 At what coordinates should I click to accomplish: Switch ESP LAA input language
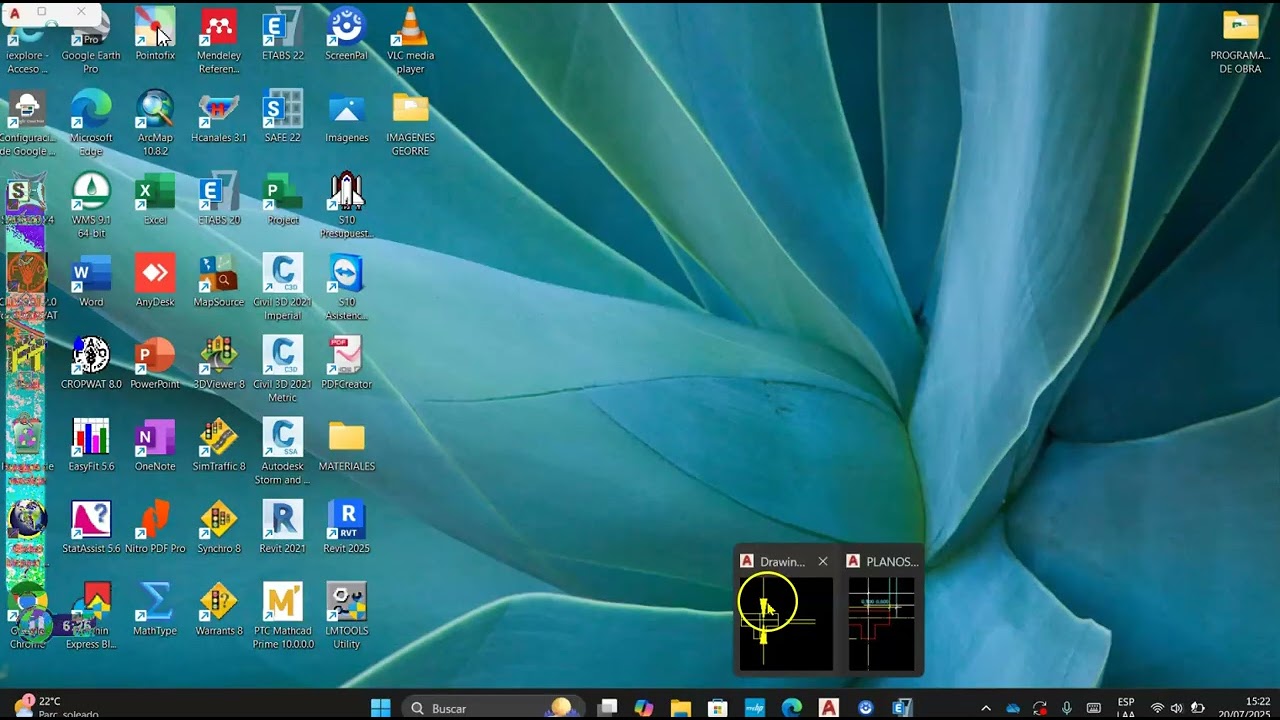click(x=1126, y=708)
